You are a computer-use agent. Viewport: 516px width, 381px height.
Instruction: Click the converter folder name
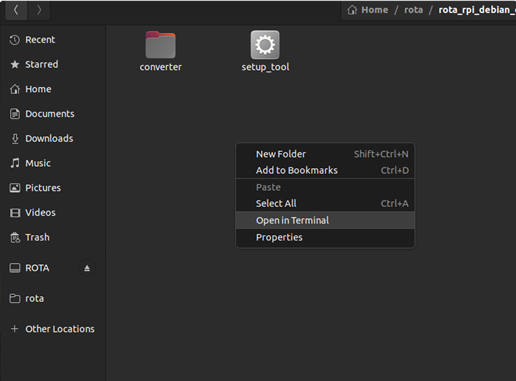pos(161,67)
